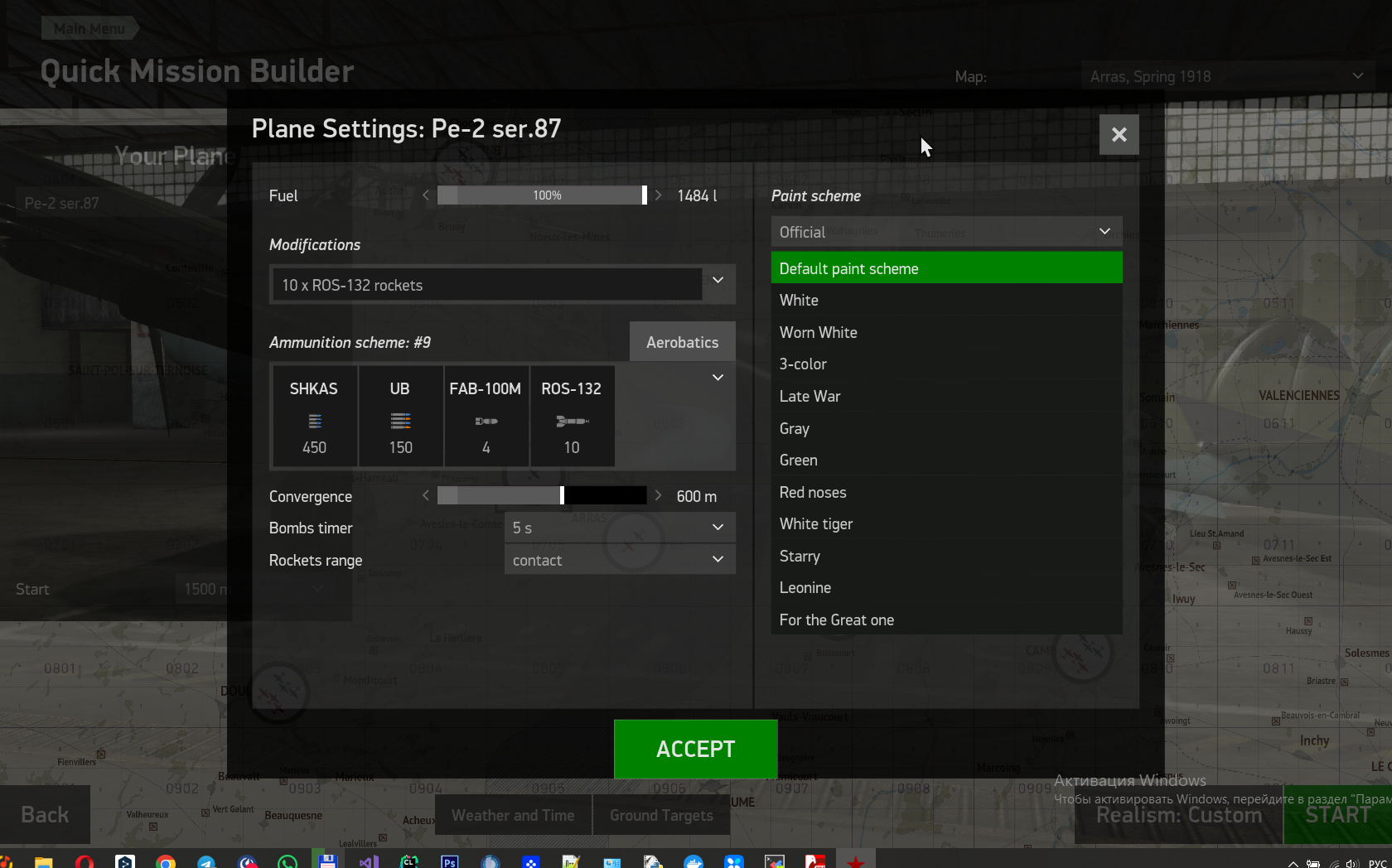The height and width of the screenshot is (868, 1392).
Task: Choose For the Great one scheme
Action: point(946,620)
